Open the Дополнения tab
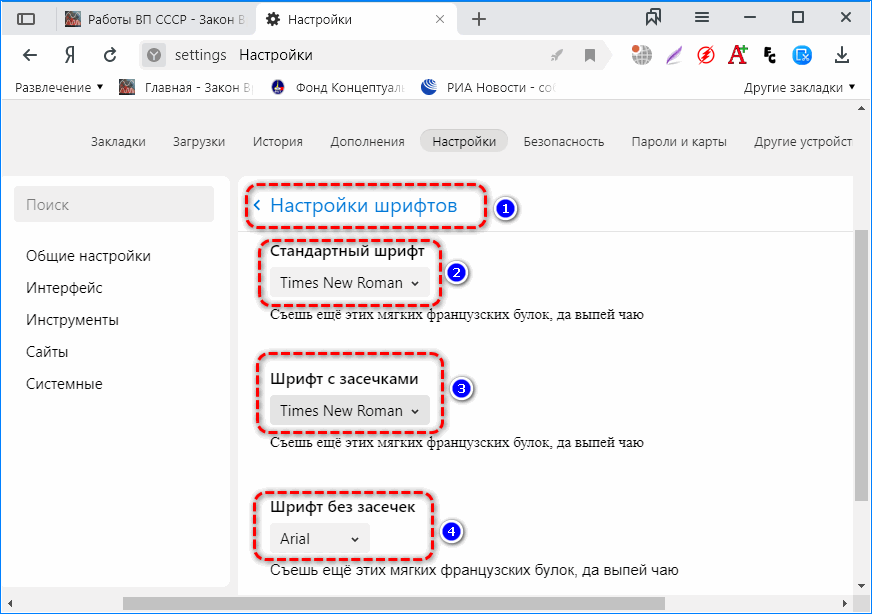The image size is (872, 614). coord(367,142)
